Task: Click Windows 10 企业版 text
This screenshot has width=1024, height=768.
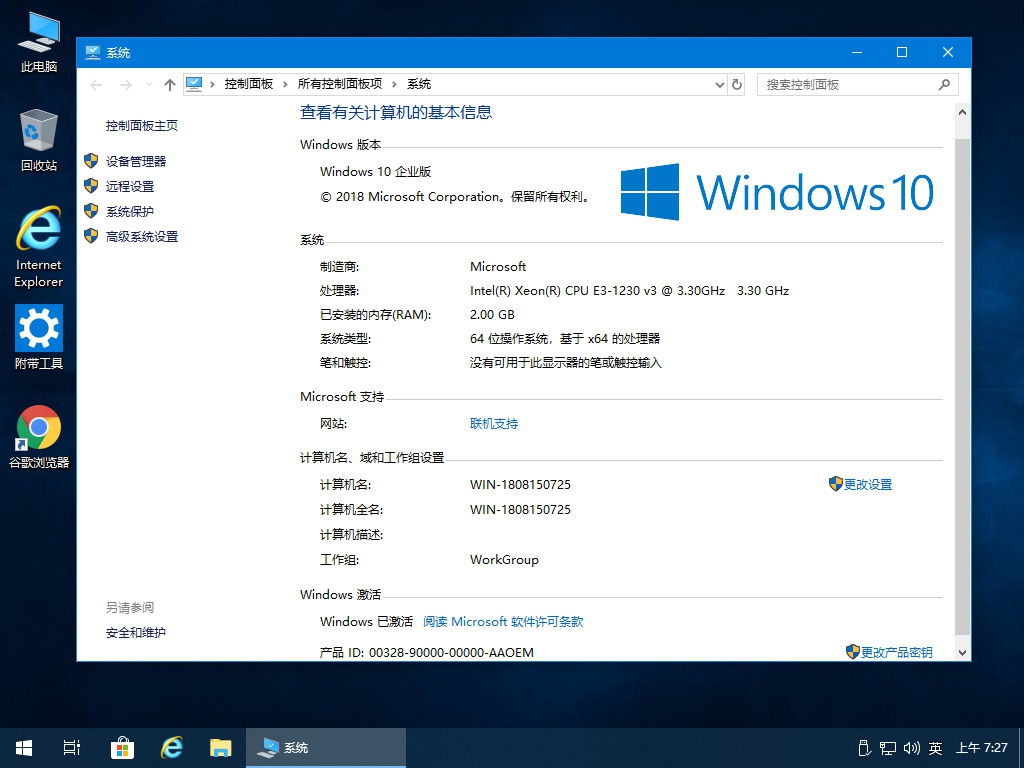Action: 376,172
